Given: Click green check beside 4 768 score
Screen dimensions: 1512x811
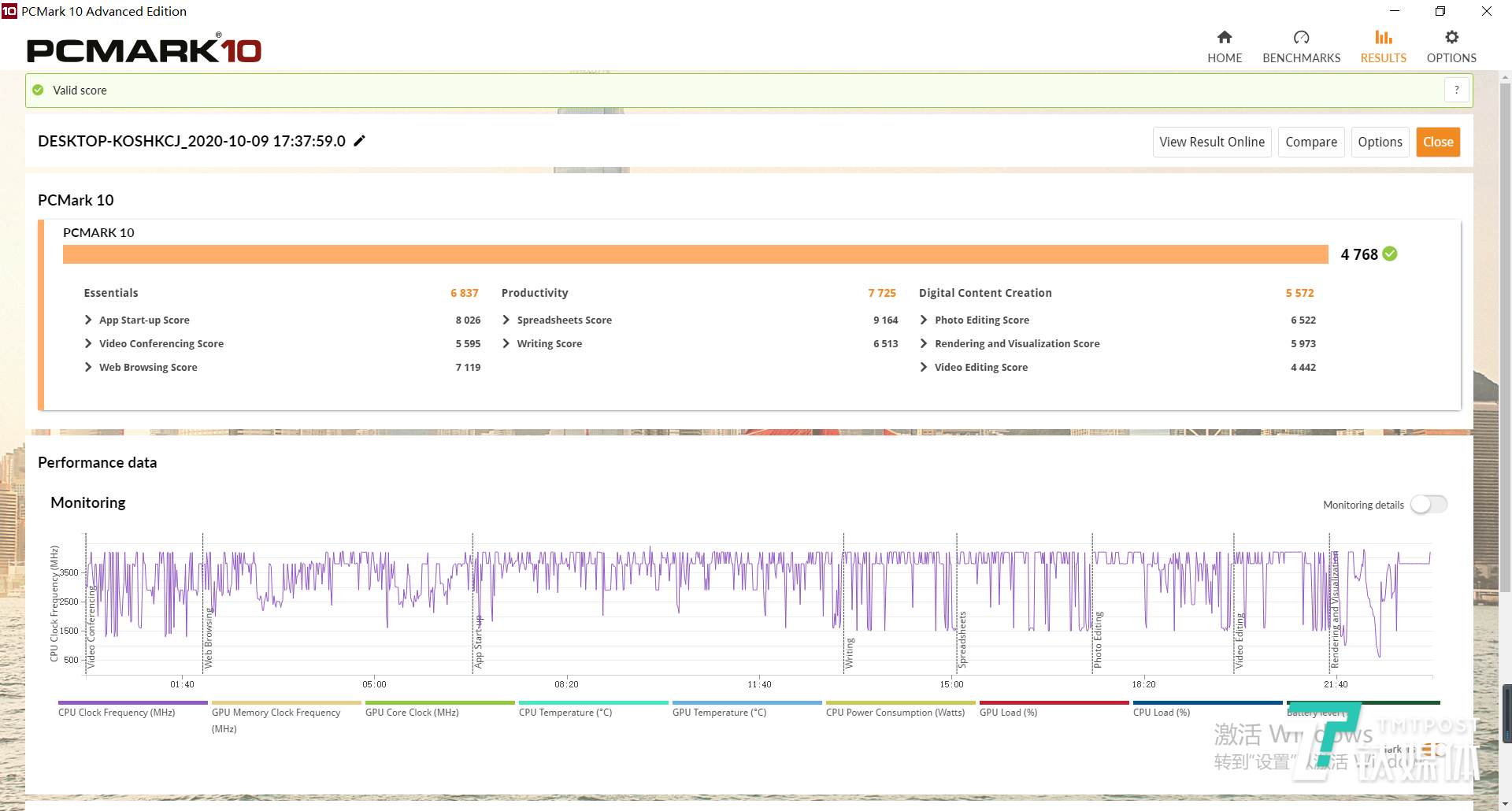Looking at the screenshot, I should click(x=1390, y=254).
